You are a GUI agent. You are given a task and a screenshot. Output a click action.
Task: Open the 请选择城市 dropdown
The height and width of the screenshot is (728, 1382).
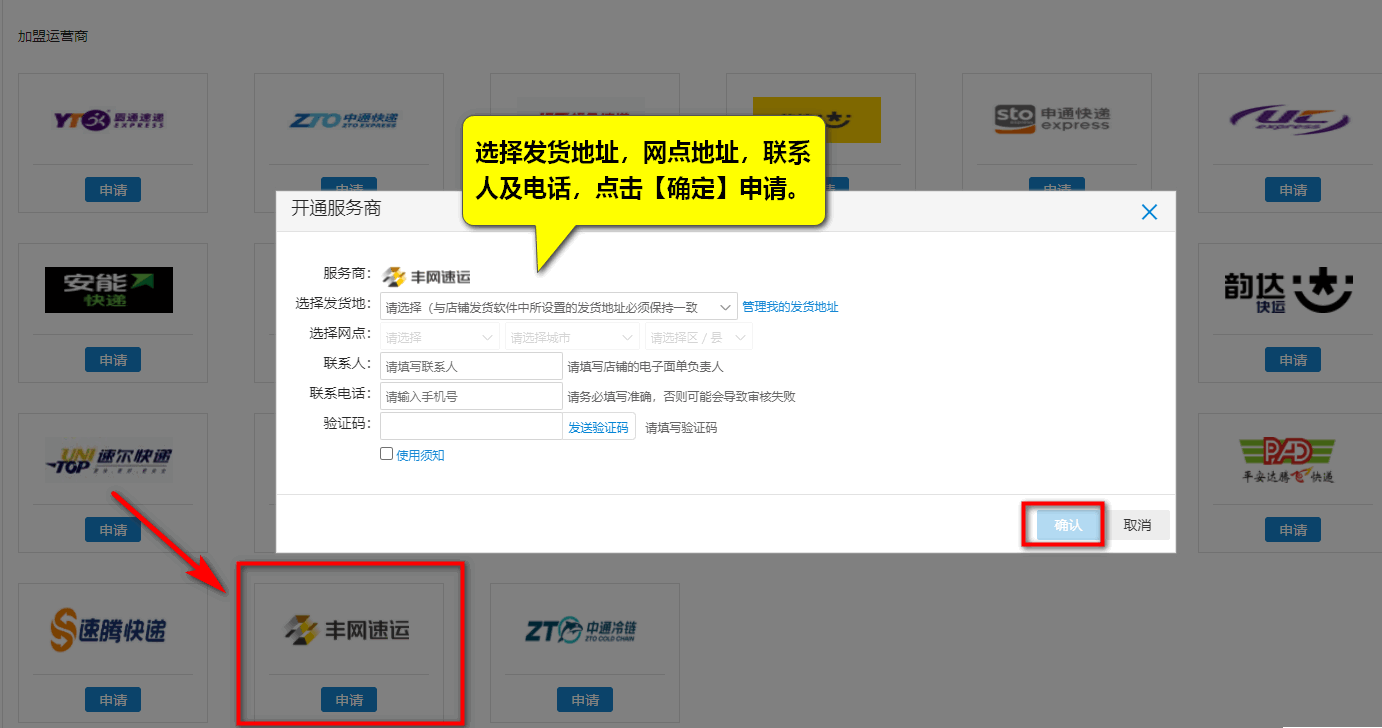(572, 337)
